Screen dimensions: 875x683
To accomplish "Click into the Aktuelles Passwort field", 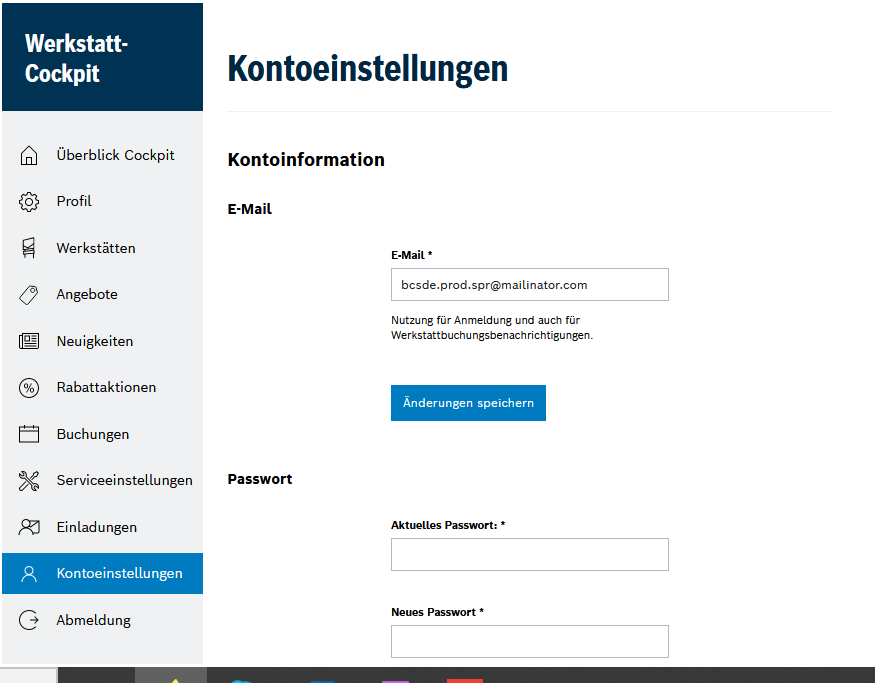I will click(530, 555).
